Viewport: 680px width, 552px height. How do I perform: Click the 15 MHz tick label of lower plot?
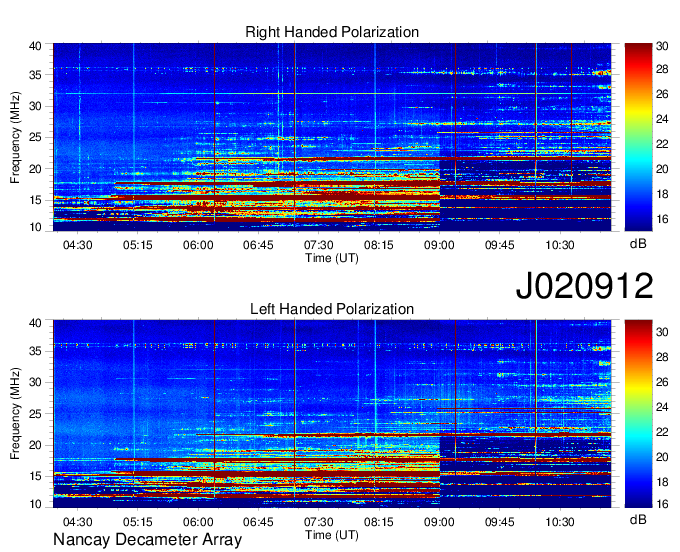(x=35, y=476)
